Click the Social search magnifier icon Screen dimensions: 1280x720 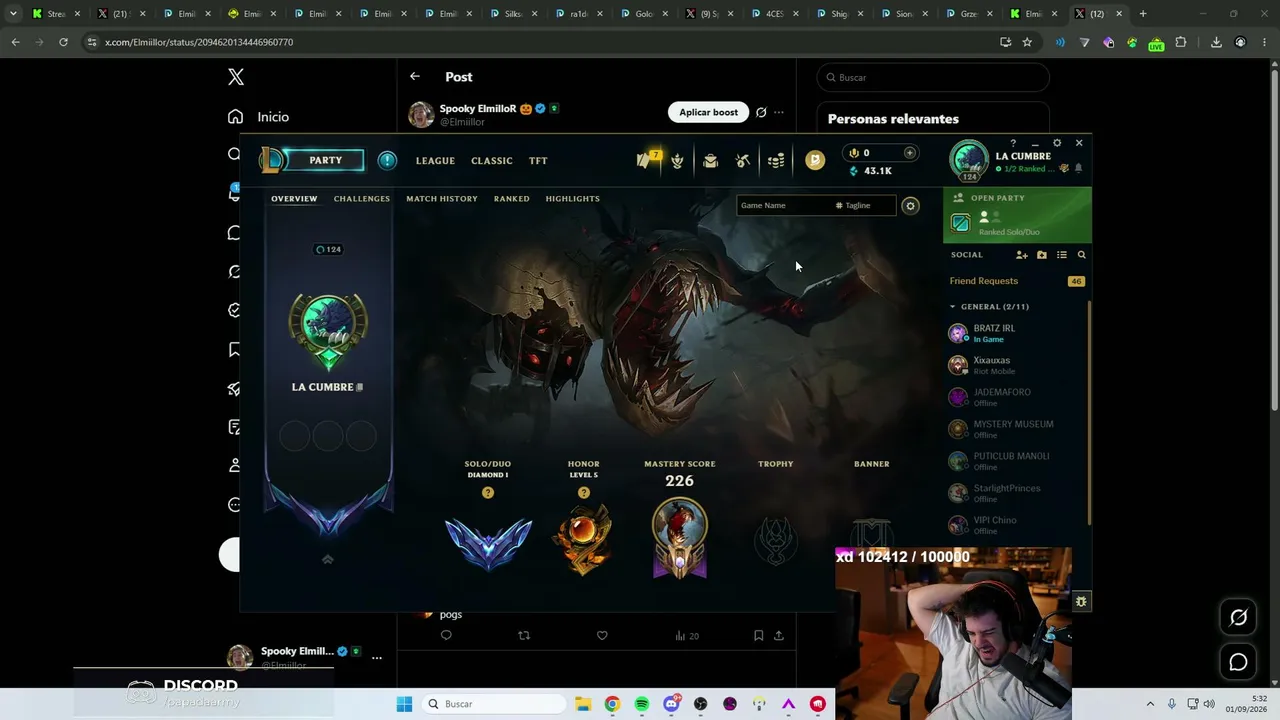click(x=1081, y=255)
